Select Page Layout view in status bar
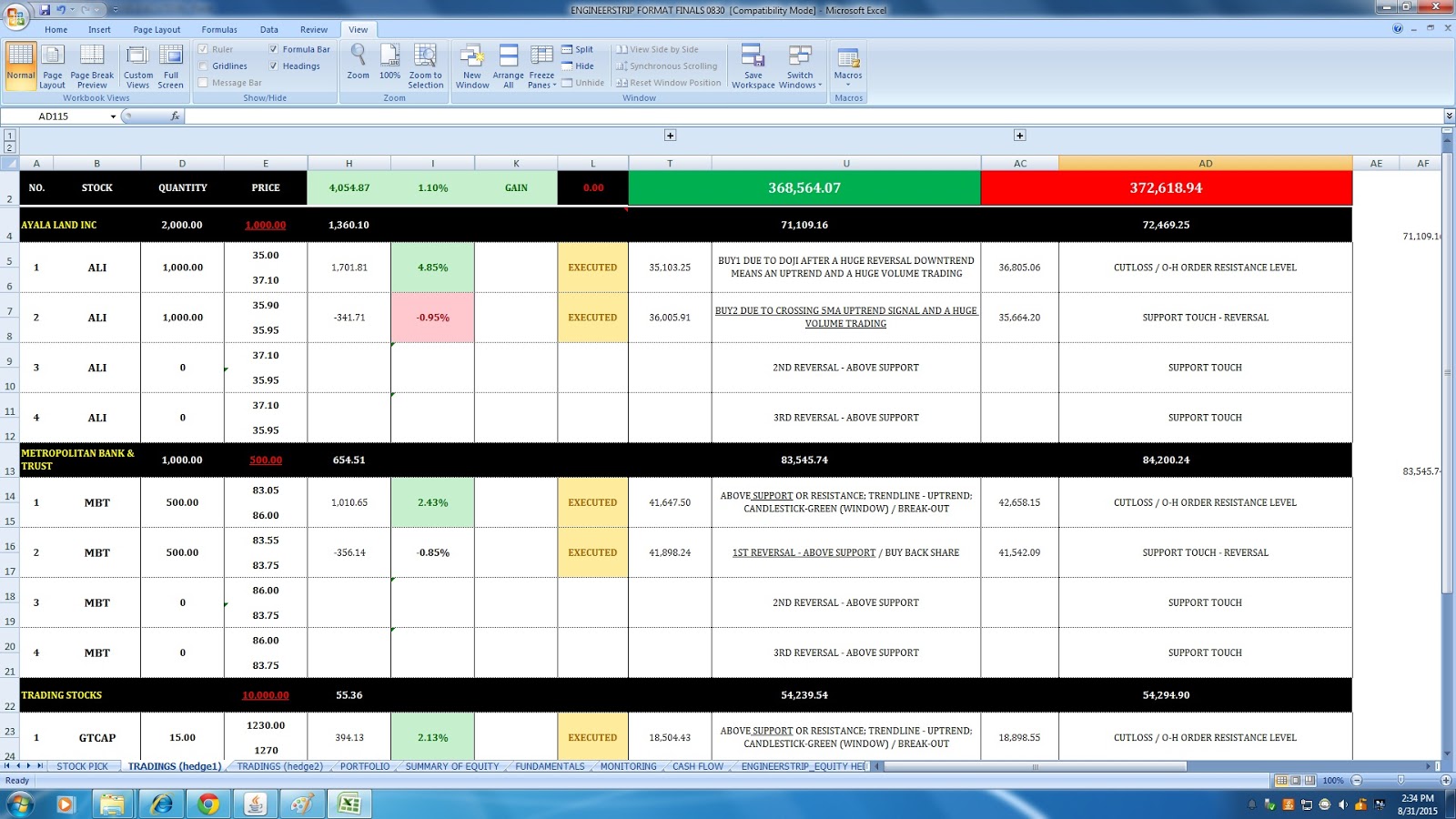This screenshot has width=1456, height=819. 1296,781
